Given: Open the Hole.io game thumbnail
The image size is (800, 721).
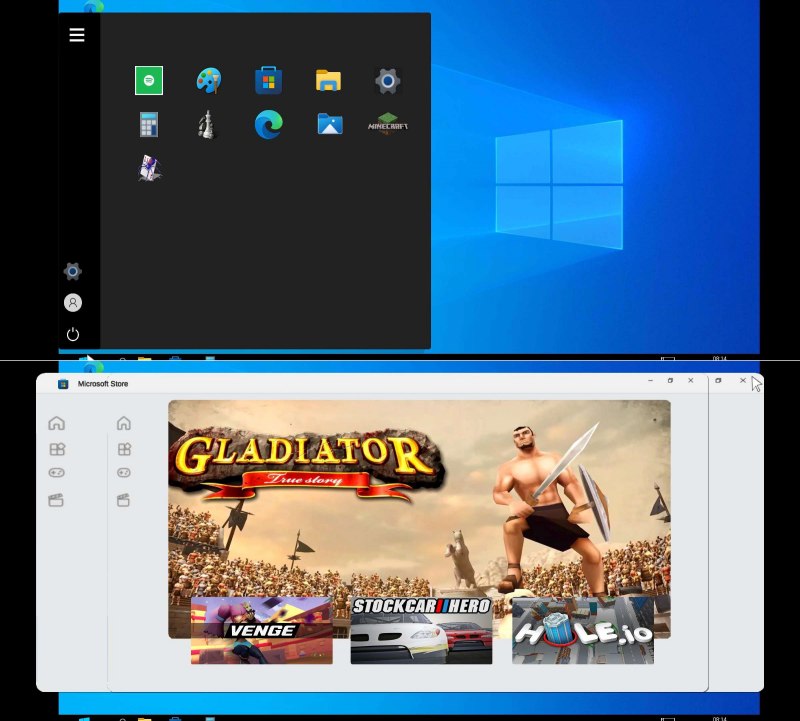Looking at the screenshot, I should [582, 630].
